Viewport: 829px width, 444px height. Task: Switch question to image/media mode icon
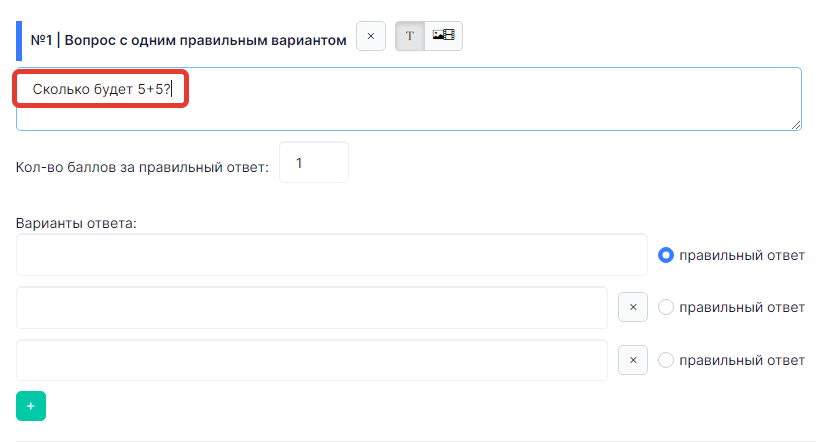click(444, 36)
